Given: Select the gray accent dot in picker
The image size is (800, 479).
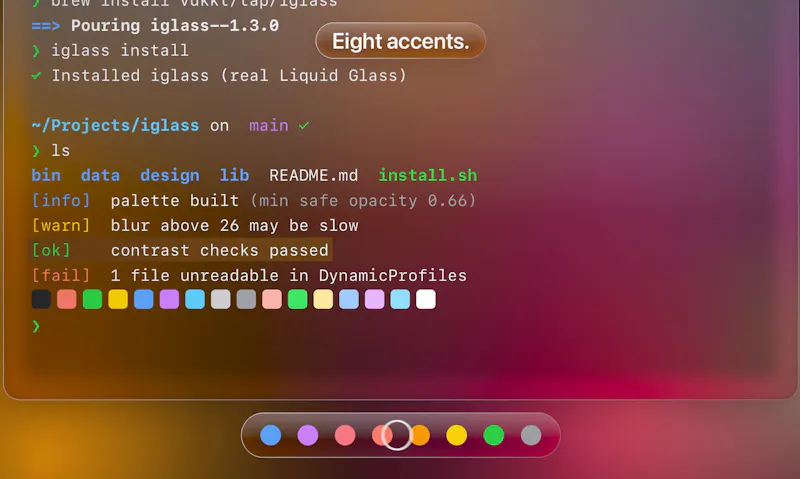Looking at the screenshot, I should click(x=531, y=435).
